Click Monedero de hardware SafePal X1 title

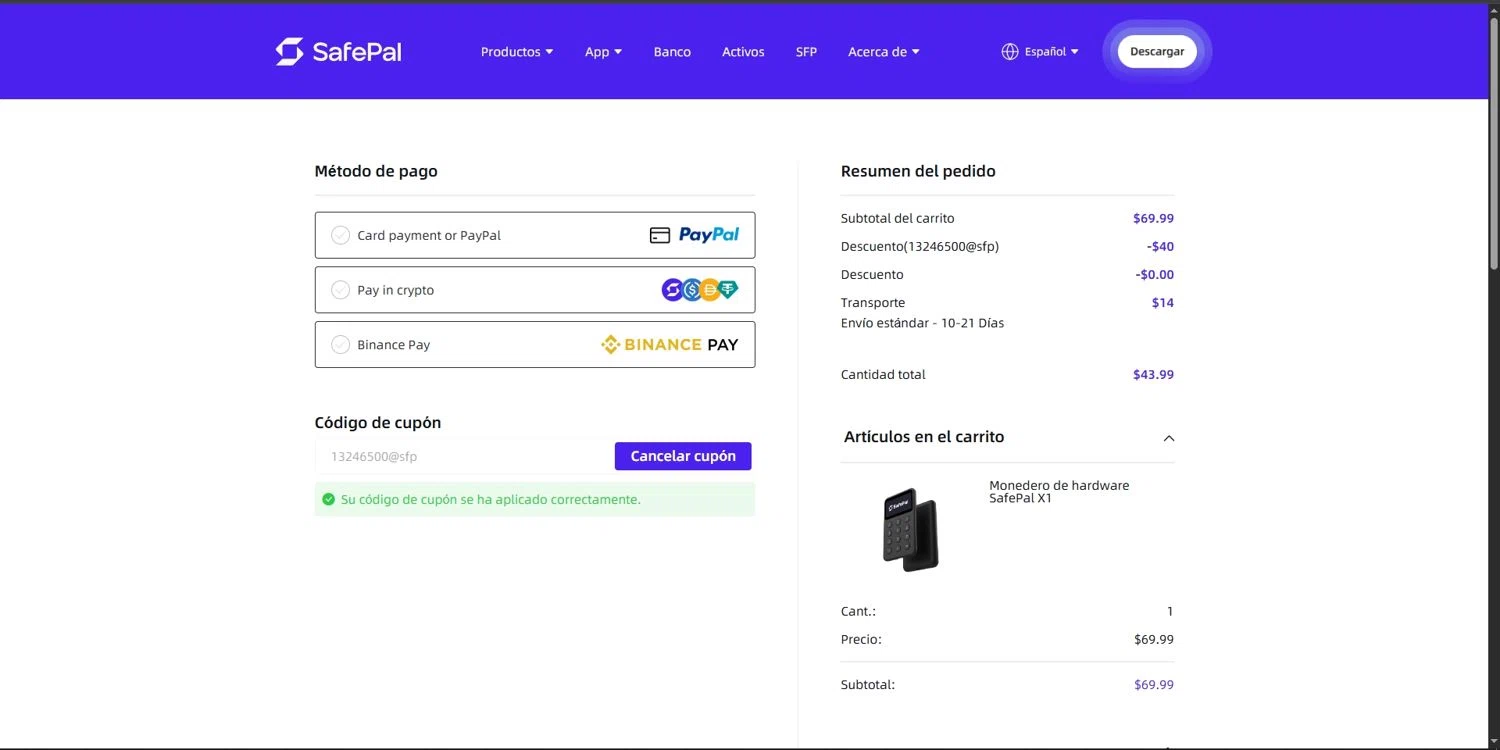(x=1059, y=492)
